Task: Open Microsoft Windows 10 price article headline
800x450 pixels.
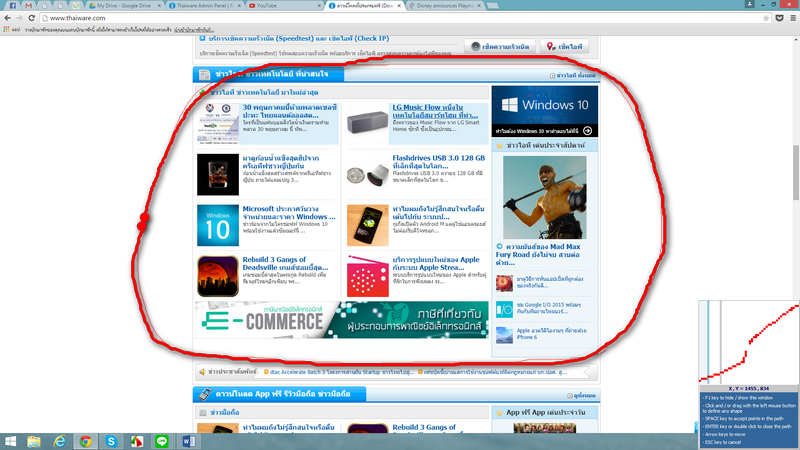Action: pos(289,213)
